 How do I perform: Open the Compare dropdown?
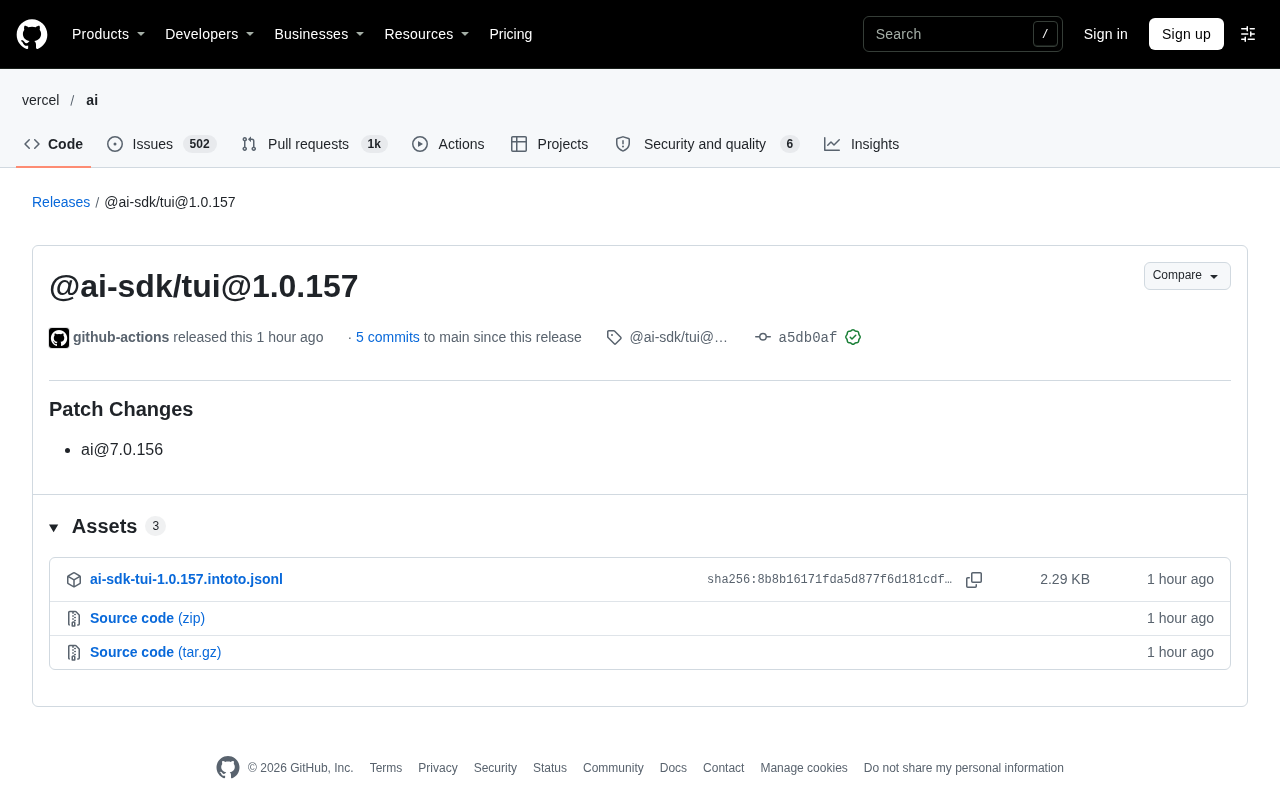click(1187, 276)
